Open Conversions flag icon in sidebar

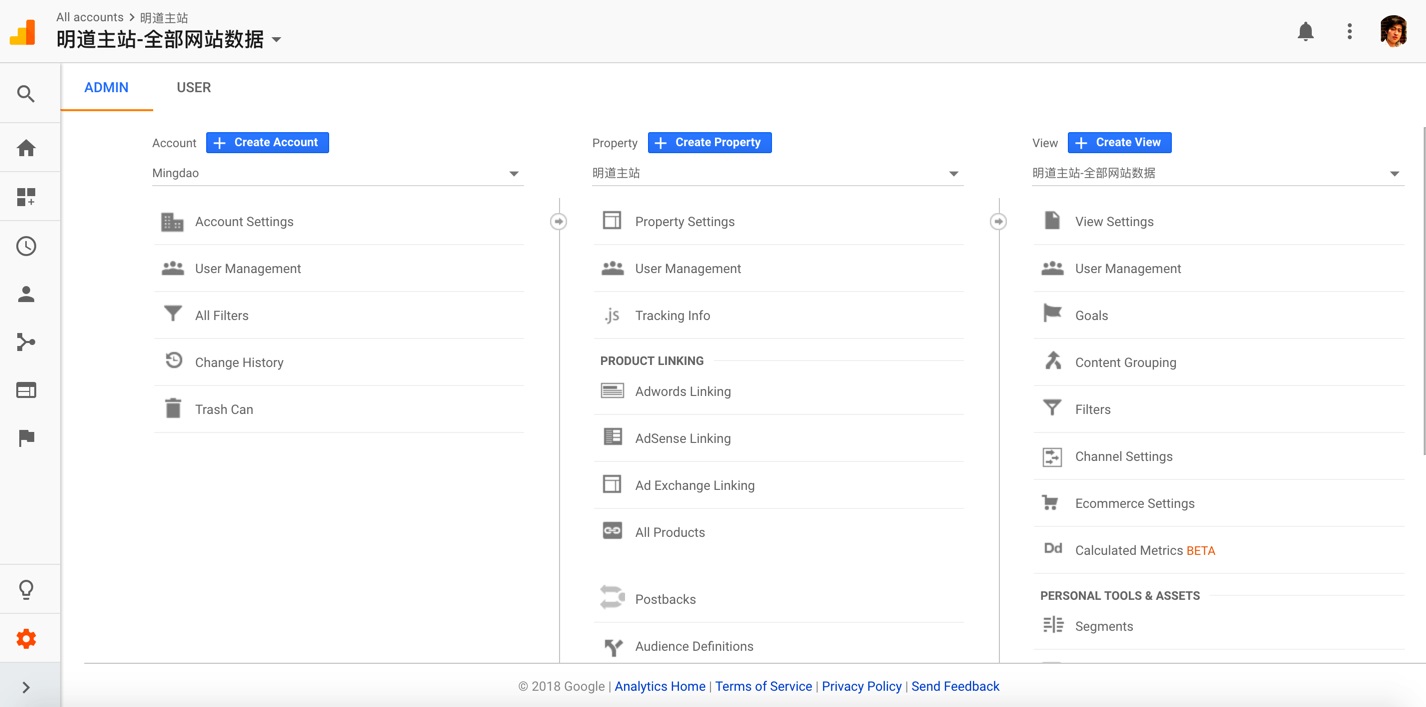coord(26,438)
